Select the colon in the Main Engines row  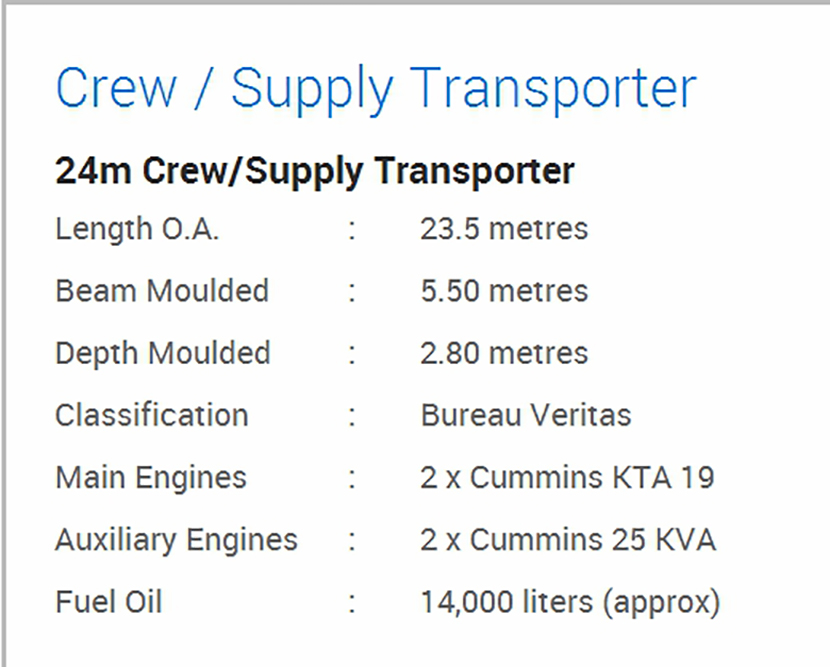tap(352, 479)
